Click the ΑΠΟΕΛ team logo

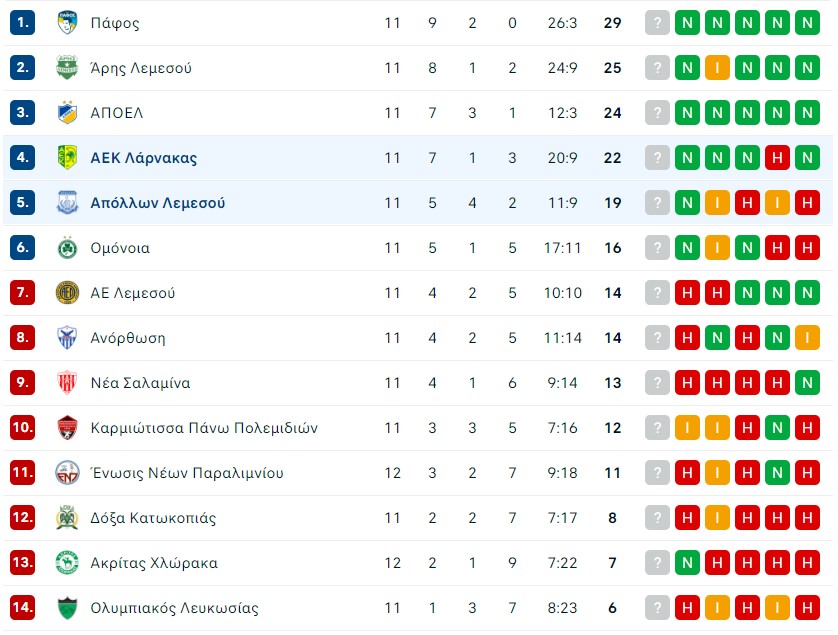pyautogui.click(x=67, y=113)
